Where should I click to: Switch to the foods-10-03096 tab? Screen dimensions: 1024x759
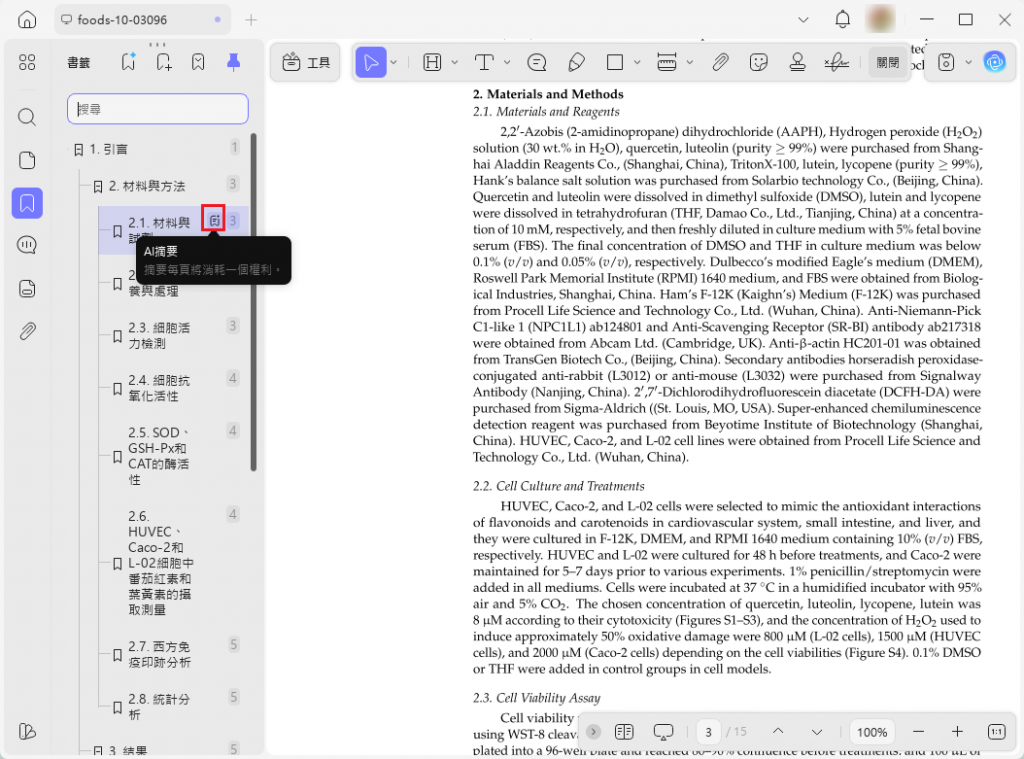click(142, 20)
